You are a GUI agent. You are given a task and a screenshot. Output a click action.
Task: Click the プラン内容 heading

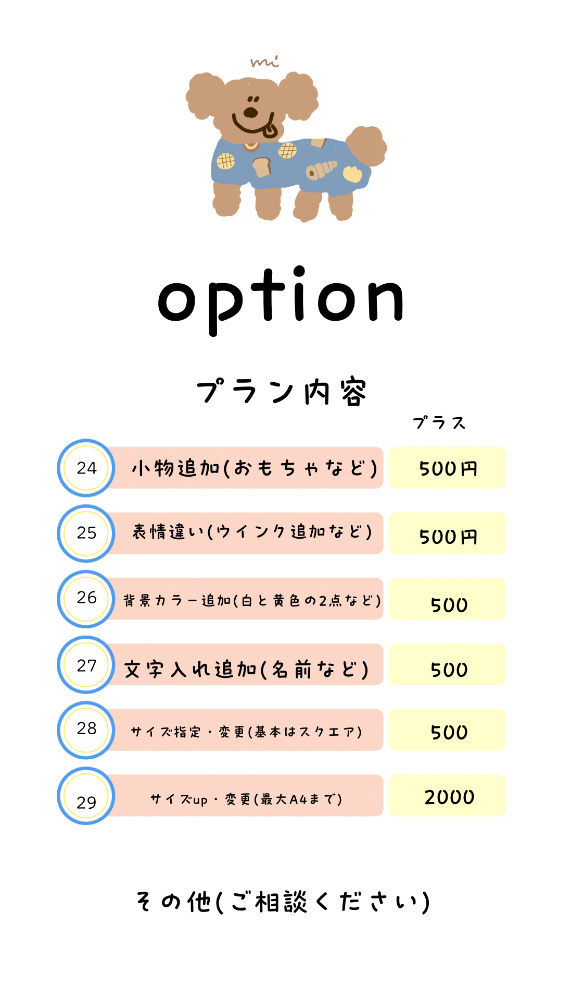[281, 392]
